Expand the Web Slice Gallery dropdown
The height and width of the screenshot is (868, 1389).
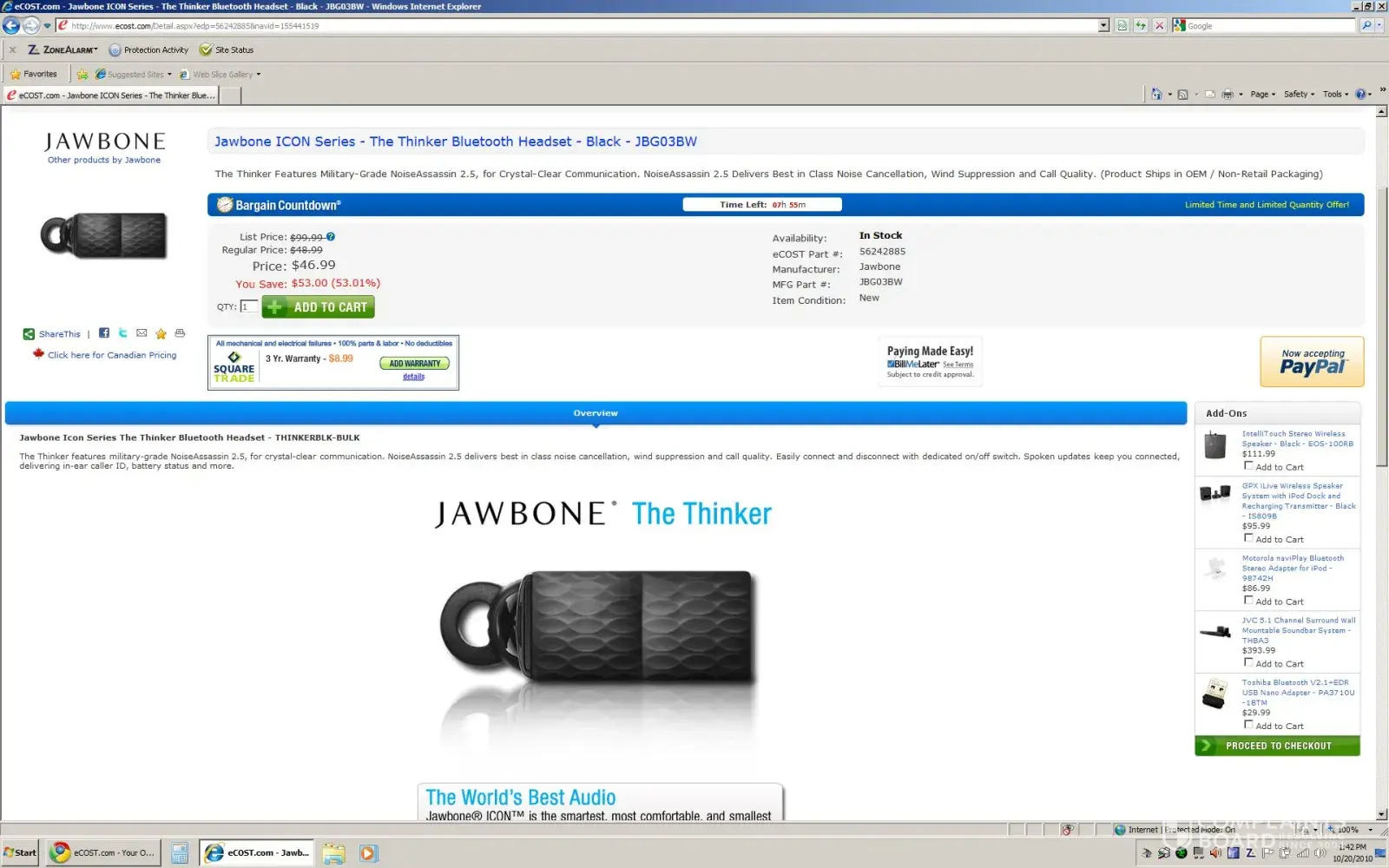click(259, 75)
